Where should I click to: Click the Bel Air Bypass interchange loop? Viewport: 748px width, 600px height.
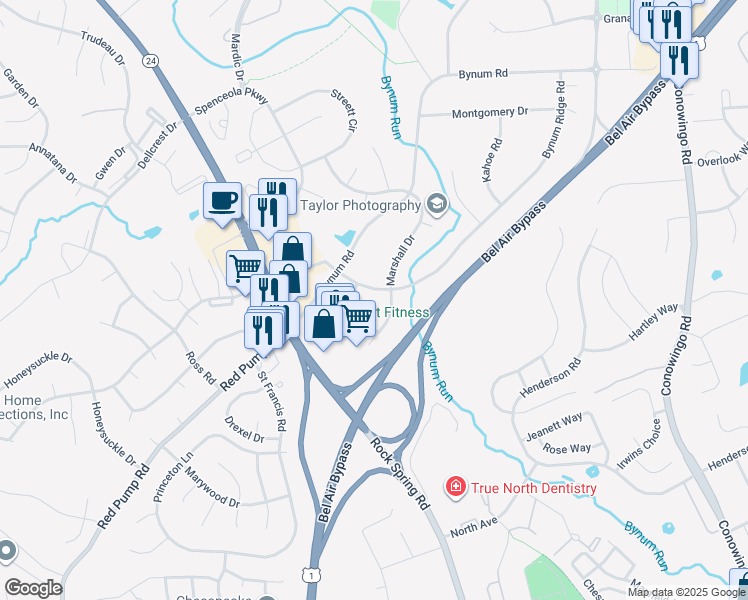(393, 412)
